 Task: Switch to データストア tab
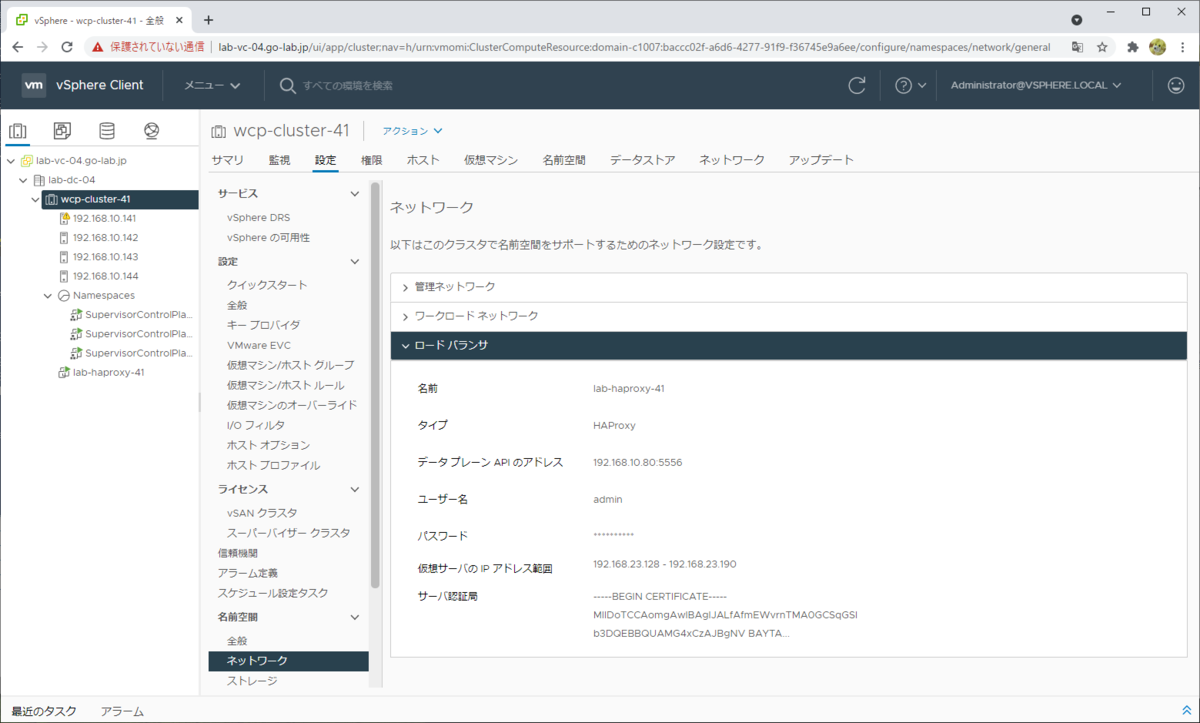(642, 160)
